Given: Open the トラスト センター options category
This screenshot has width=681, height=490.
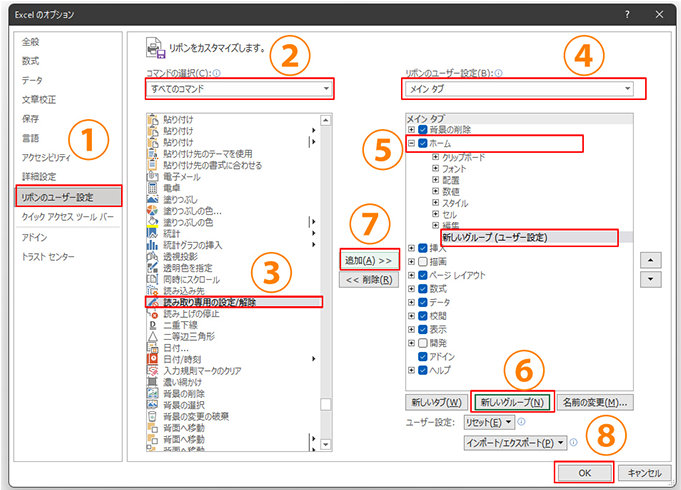Looking at the screenshot, I should coord(48,257).
